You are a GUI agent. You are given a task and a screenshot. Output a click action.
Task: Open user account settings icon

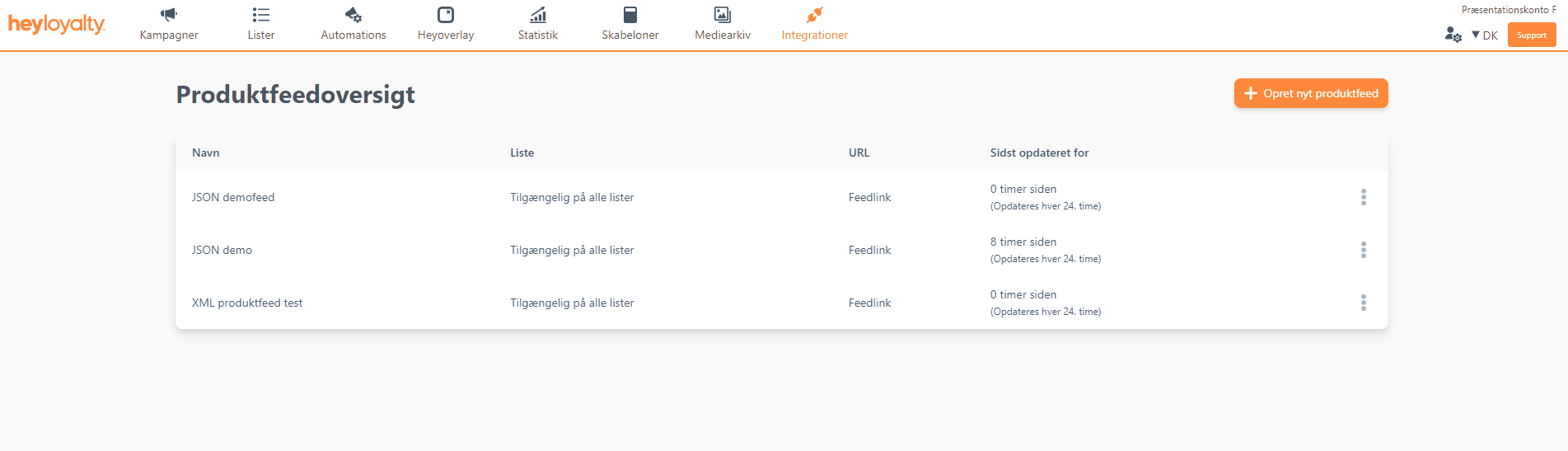pyautogui.click(x=1453, y=35)
